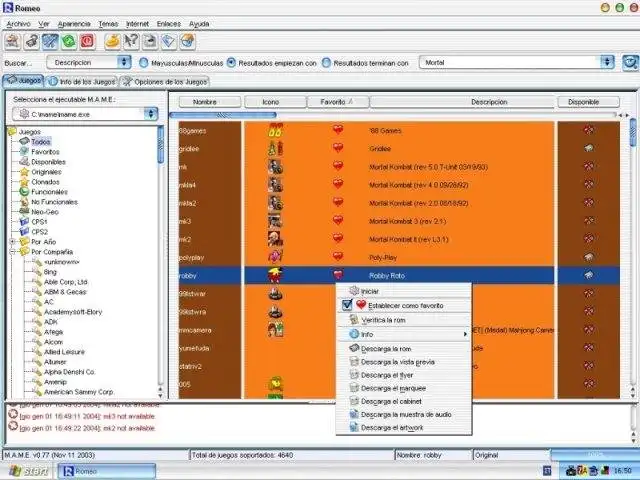The image size is (640, 480).
Task: Click the globe toolbar icon
Action: point(187,42)
